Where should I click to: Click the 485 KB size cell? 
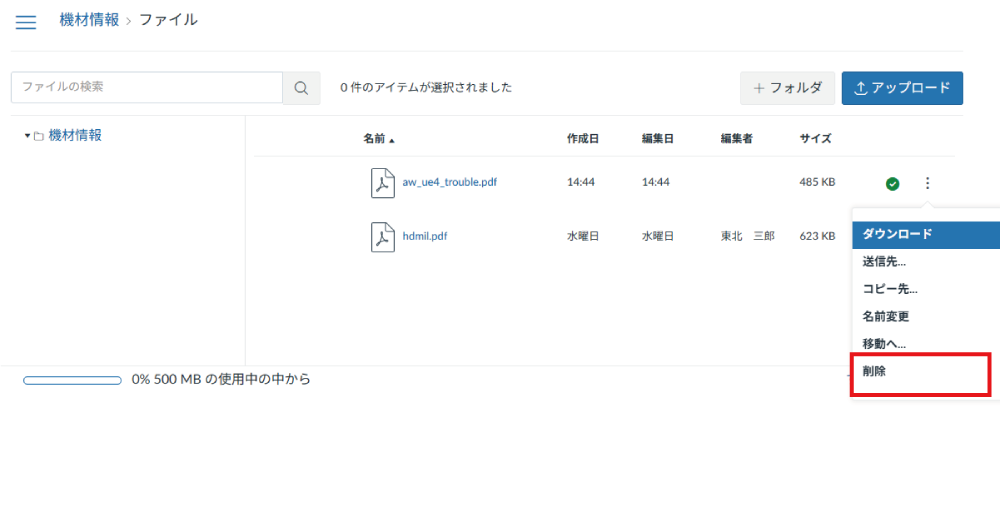point(817,182)
